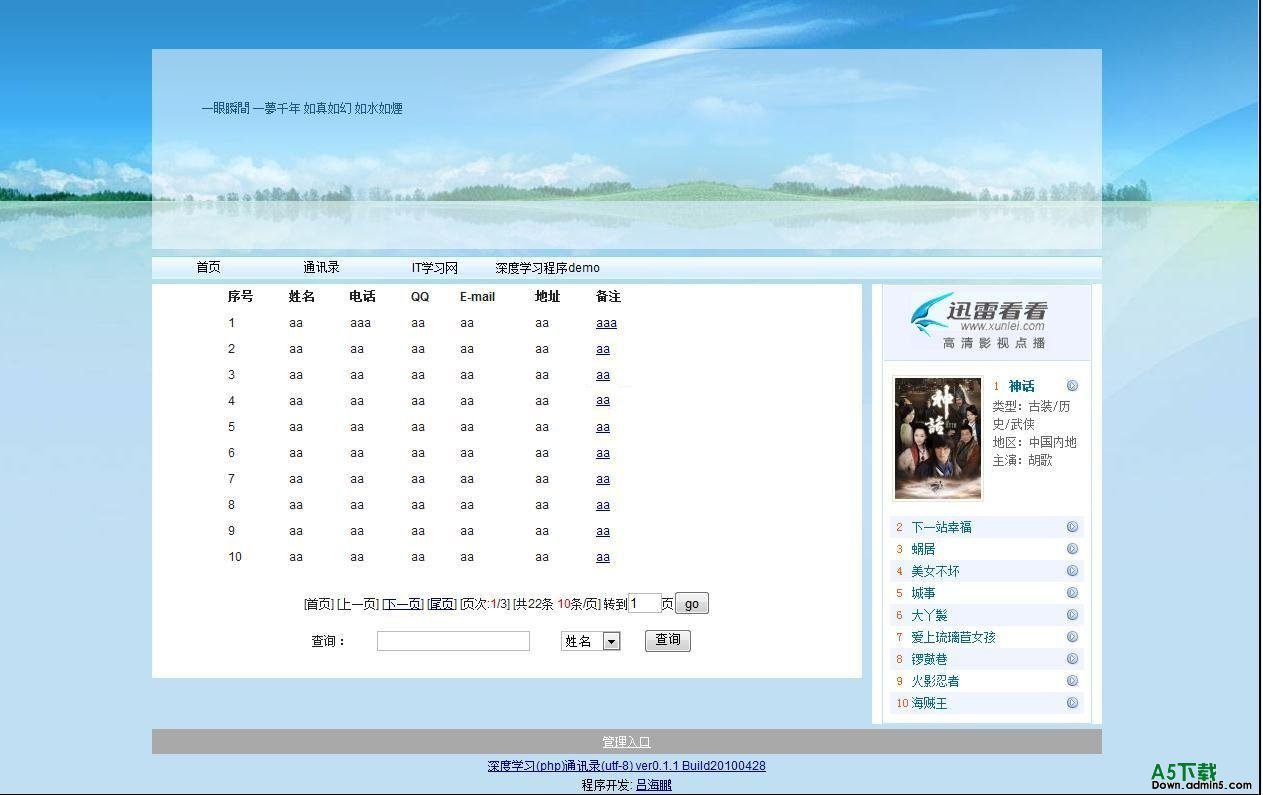The image size is (1263, 795).
Task: Open the aa remark link in row 5
Action: pos(603,427)
